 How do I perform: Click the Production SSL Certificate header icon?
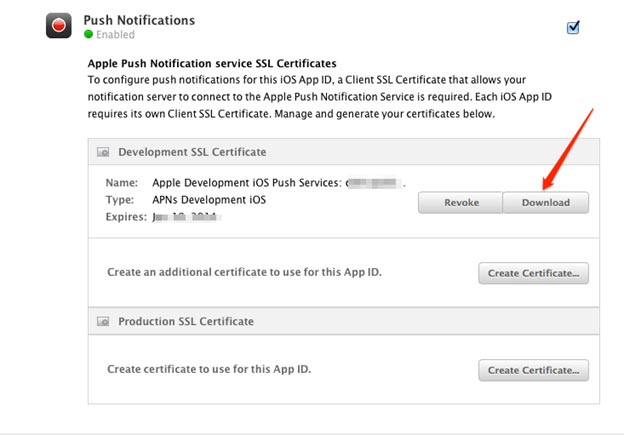(x=103, y=321)
